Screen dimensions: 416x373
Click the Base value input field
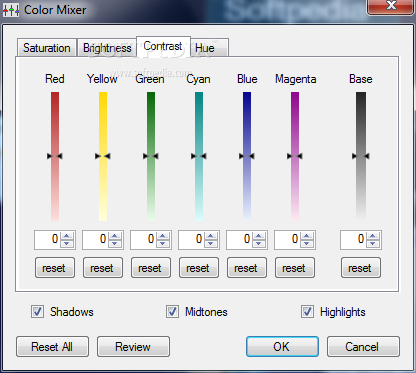pyautogui.click(x=354, y=239)
